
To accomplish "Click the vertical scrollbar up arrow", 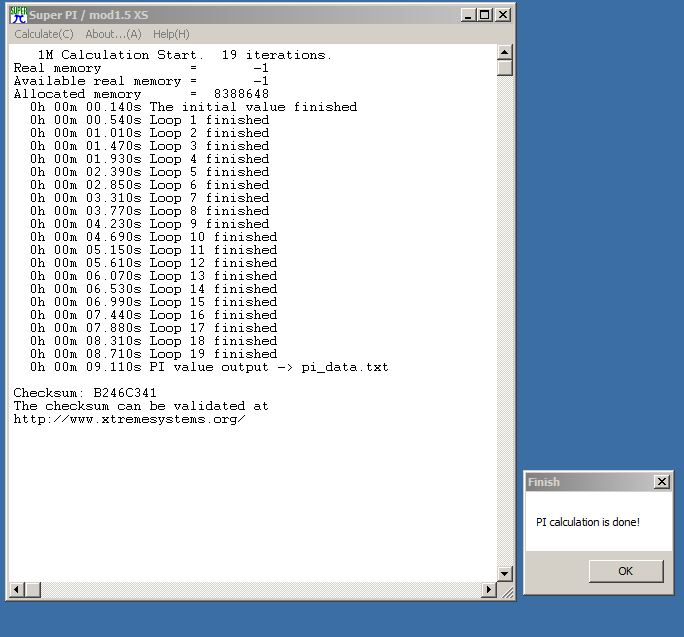I will tap(505, 52).
